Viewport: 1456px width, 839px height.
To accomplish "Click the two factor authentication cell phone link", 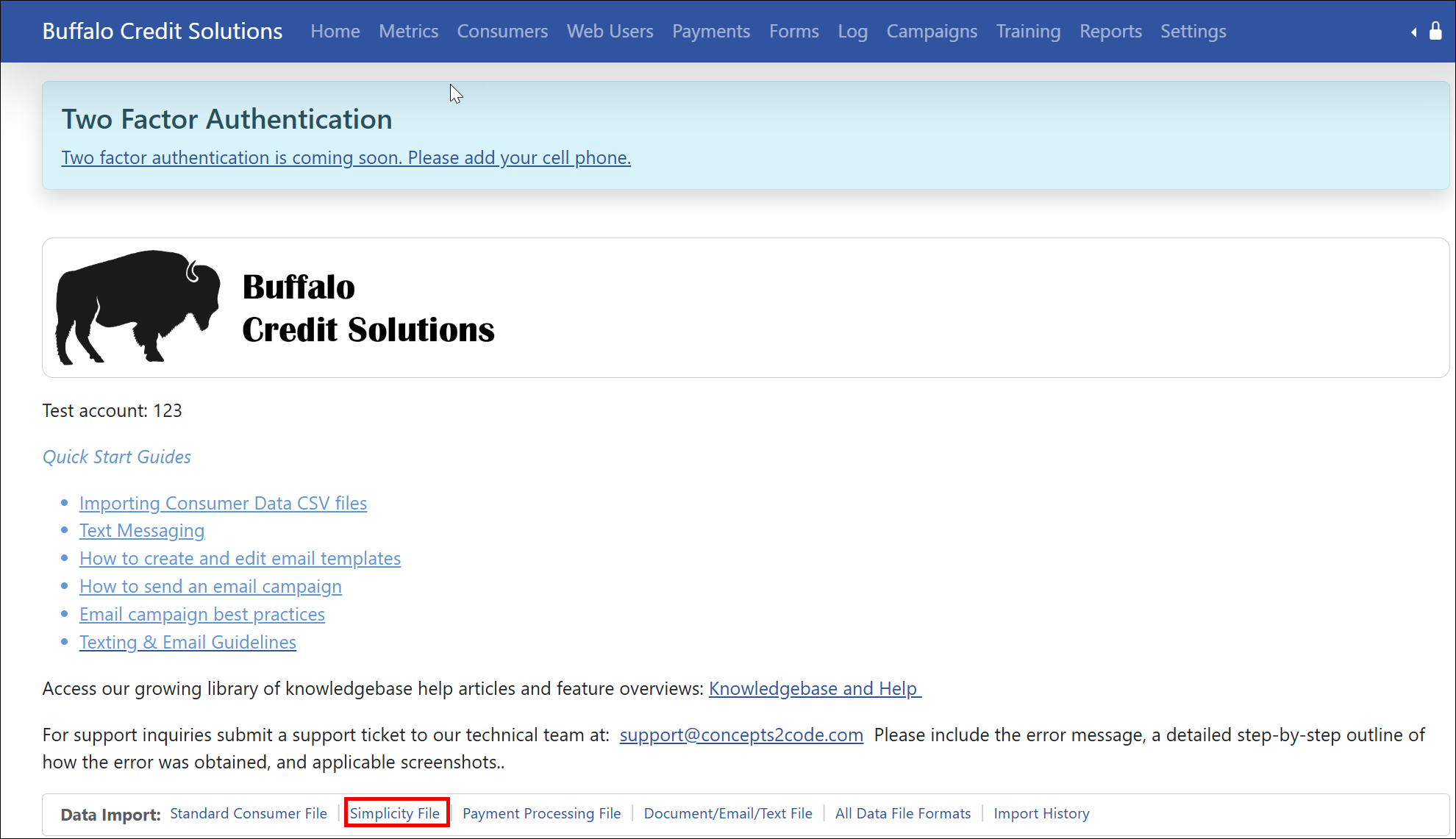I will coord(346,157).
